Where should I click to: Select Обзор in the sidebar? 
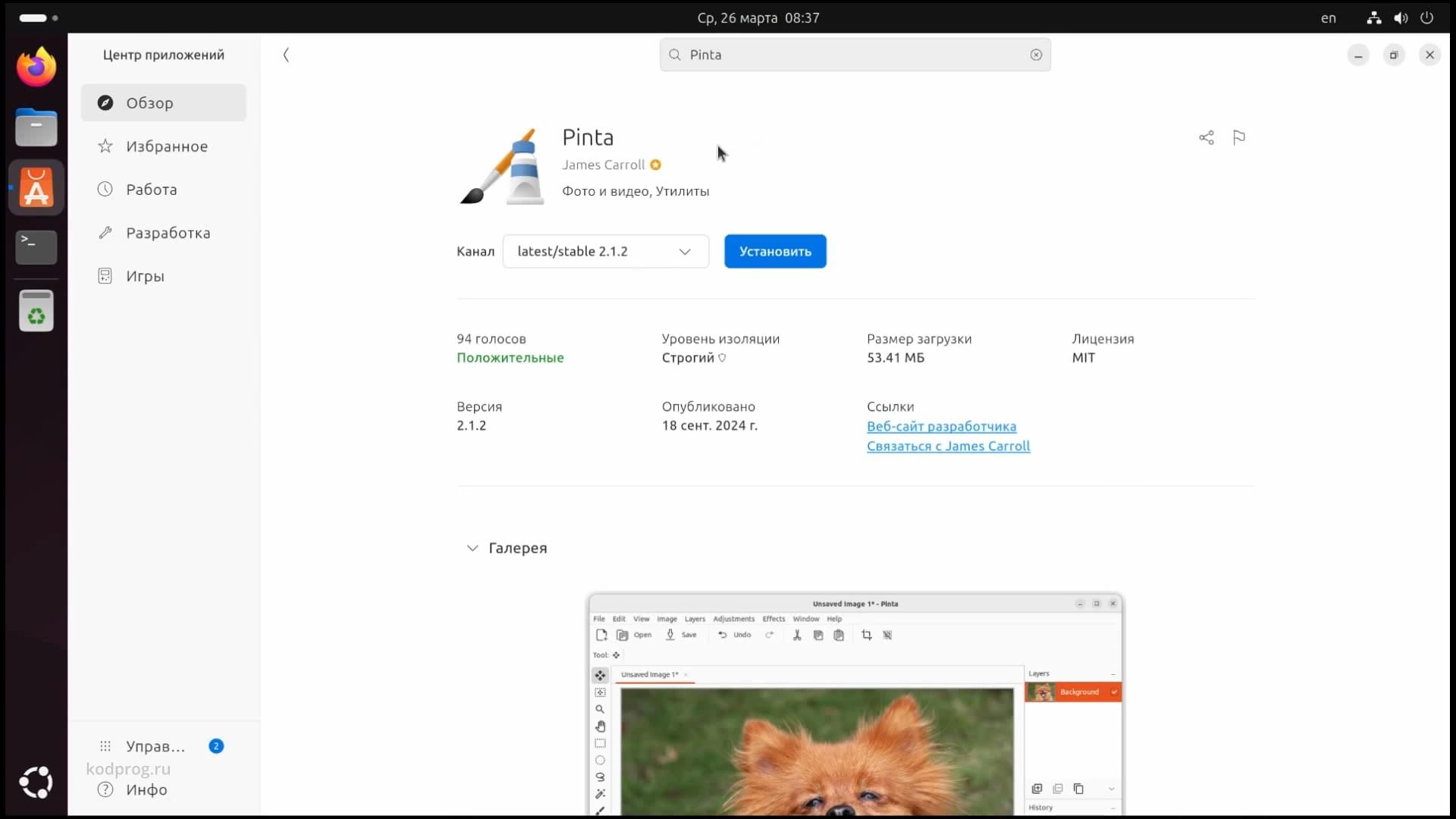[164, 102]
